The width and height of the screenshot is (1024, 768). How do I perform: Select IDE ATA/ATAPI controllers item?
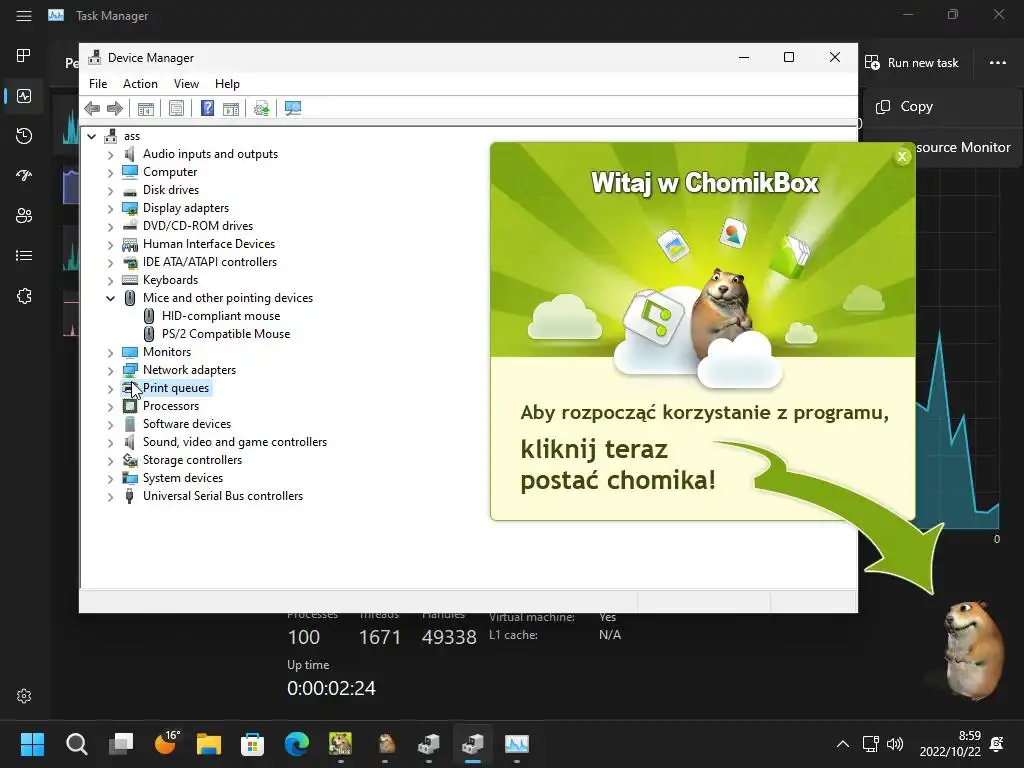(x=210, y=262)
